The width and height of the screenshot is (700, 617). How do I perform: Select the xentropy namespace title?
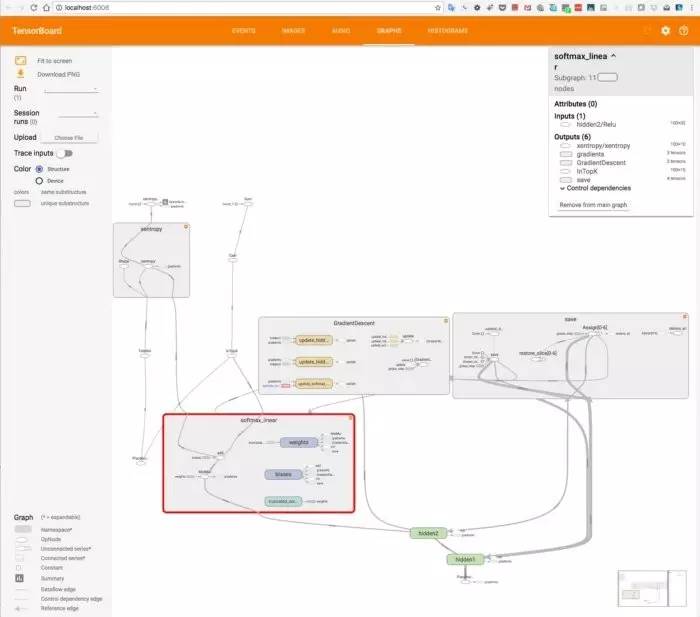pos(151,229)
